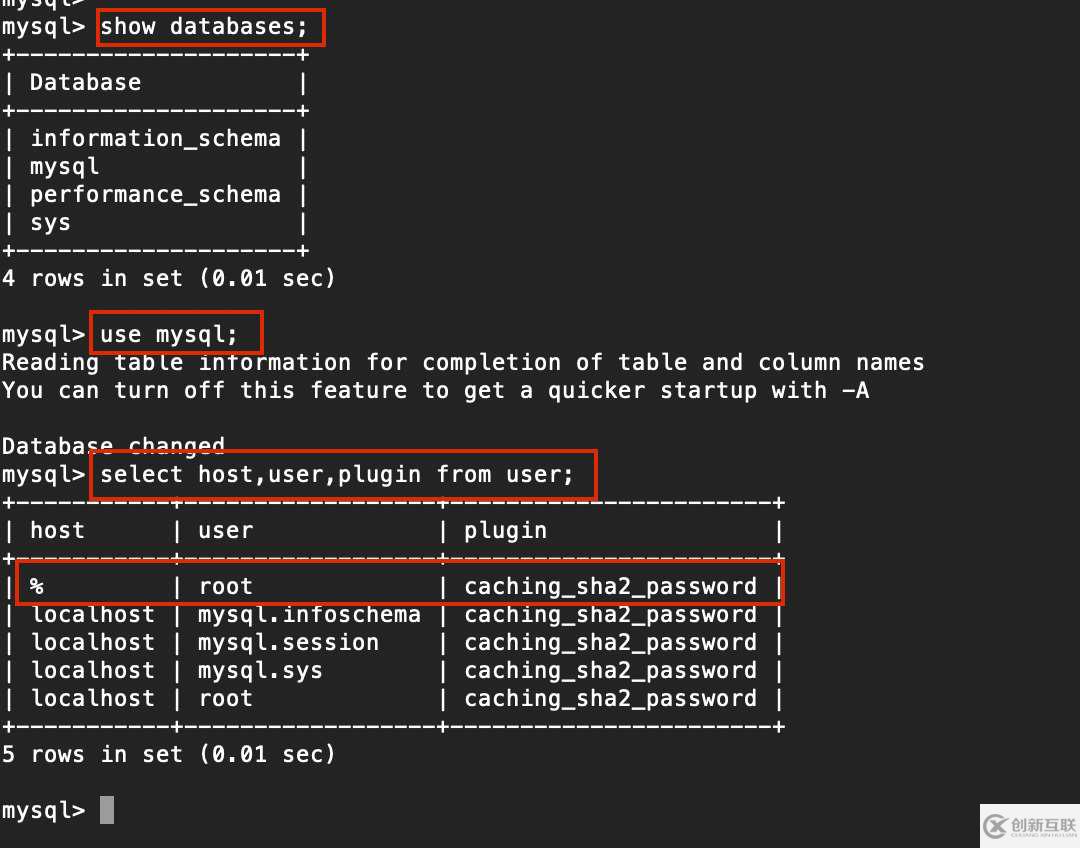
Task: Click the "Database changed" message
Action: point(113,447)
